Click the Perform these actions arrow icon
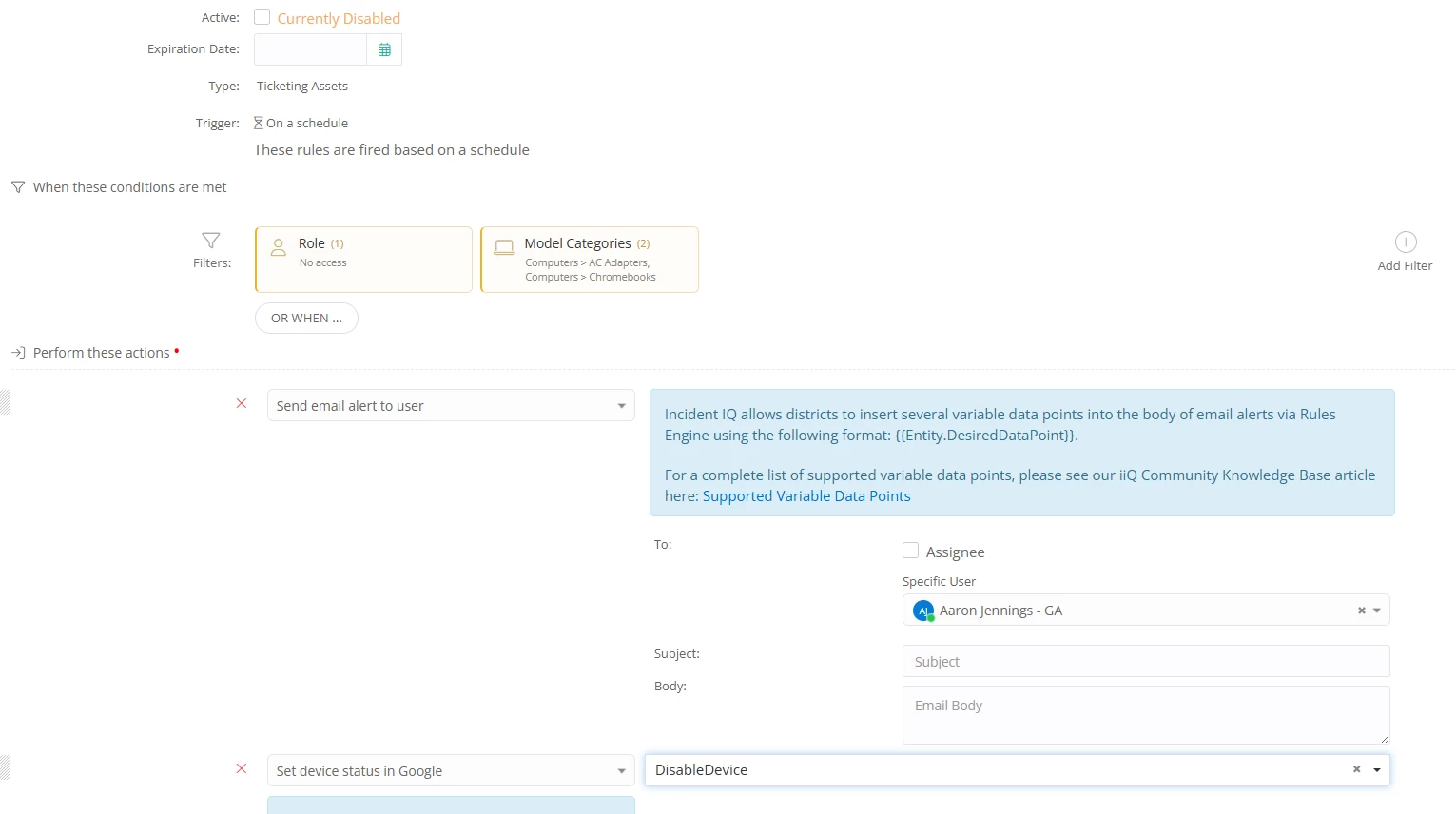 (18, 353)
